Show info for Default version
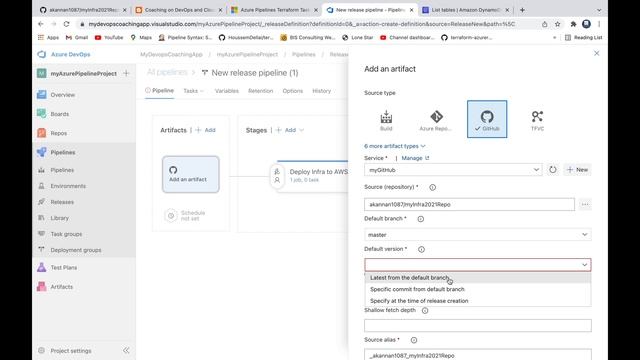Screen dimensions: 640x360 click(x=421, y=249)
